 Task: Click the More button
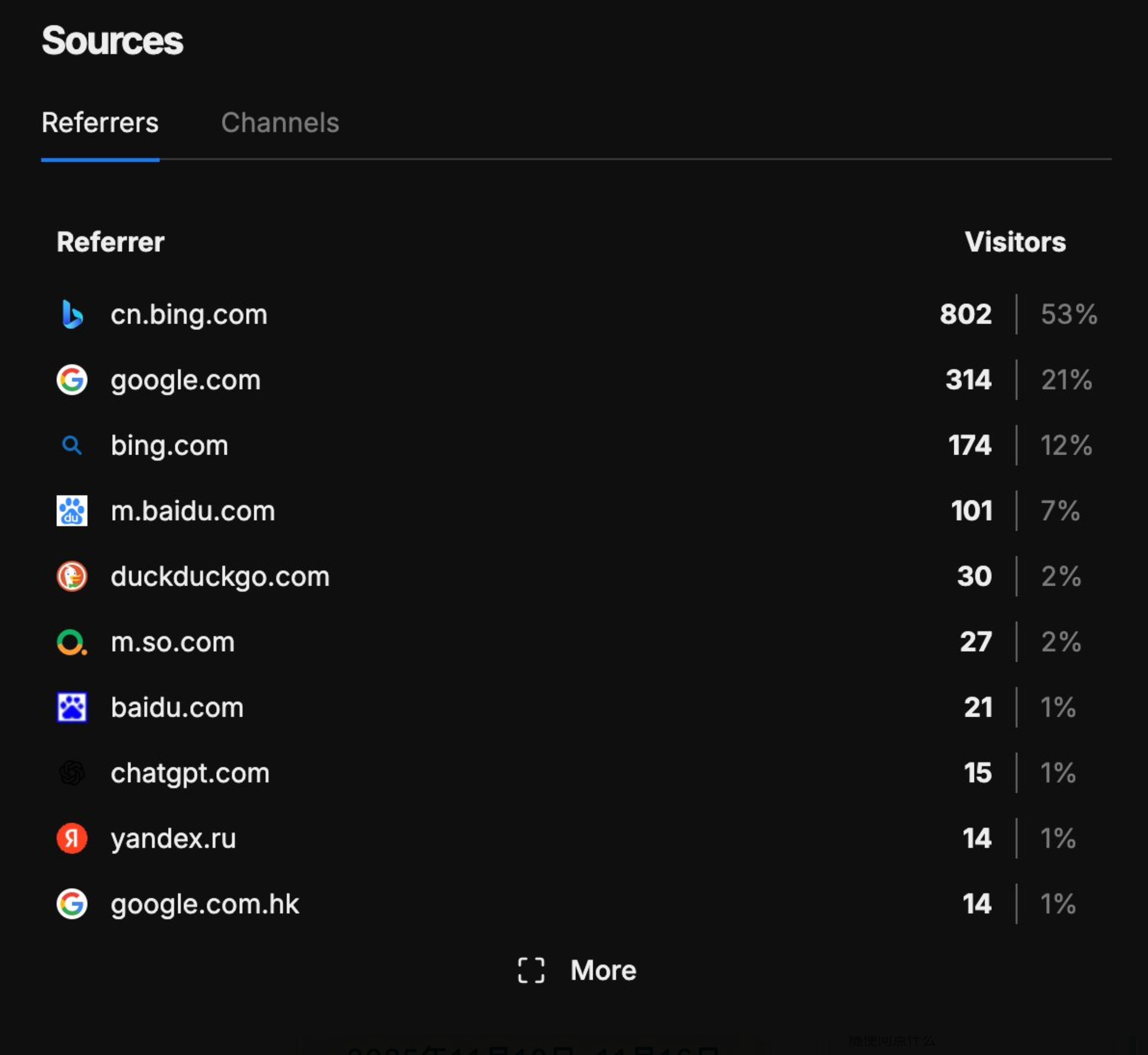tap(603, 970)
